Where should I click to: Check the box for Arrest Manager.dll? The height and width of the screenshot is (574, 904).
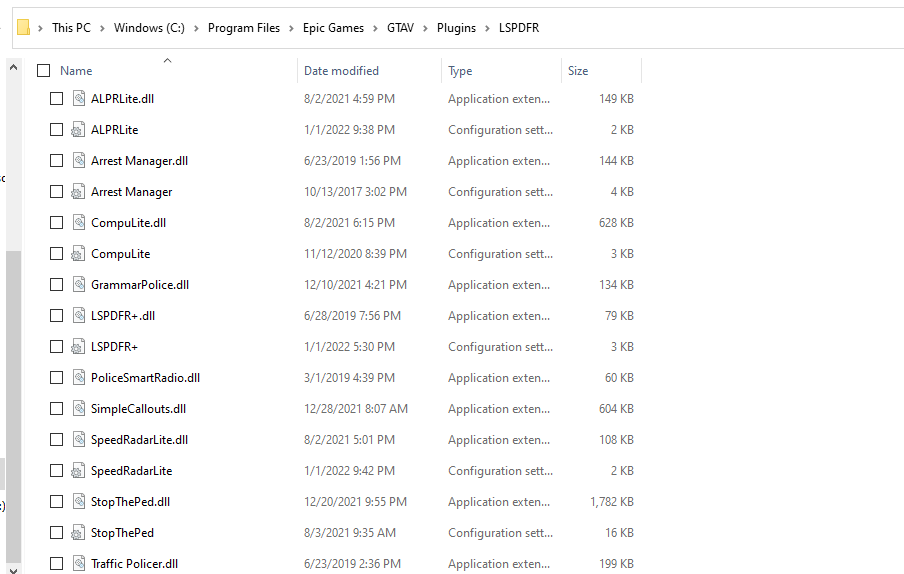pos(56,161)
